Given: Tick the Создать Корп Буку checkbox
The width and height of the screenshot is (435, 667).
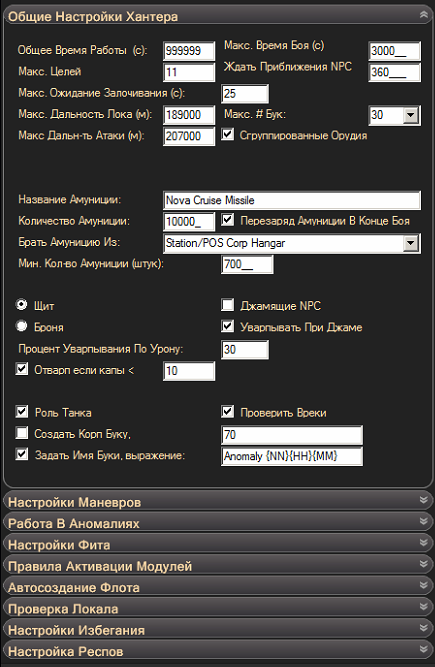Looking at the screenshot, I should (x=22, y=433).
